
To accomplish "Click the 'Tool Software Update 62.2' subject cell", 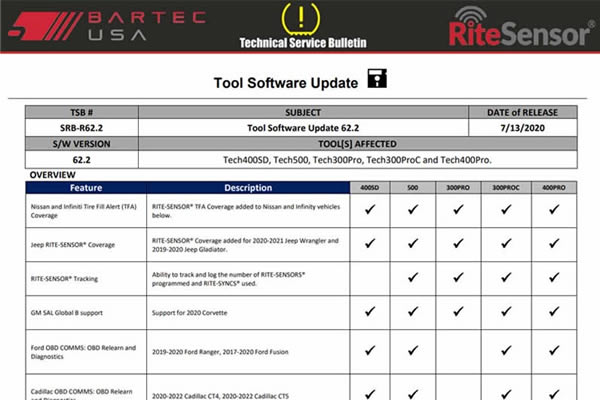I will (x=303, y=128).
